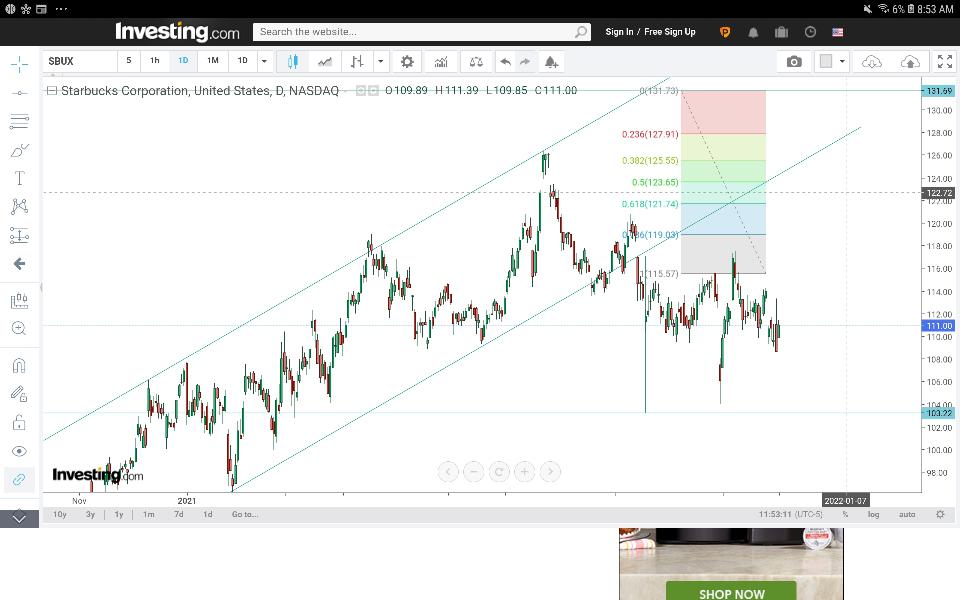960x600 pixels.
Task: Switch to the 1M interval
Action: tap(212, 61)
